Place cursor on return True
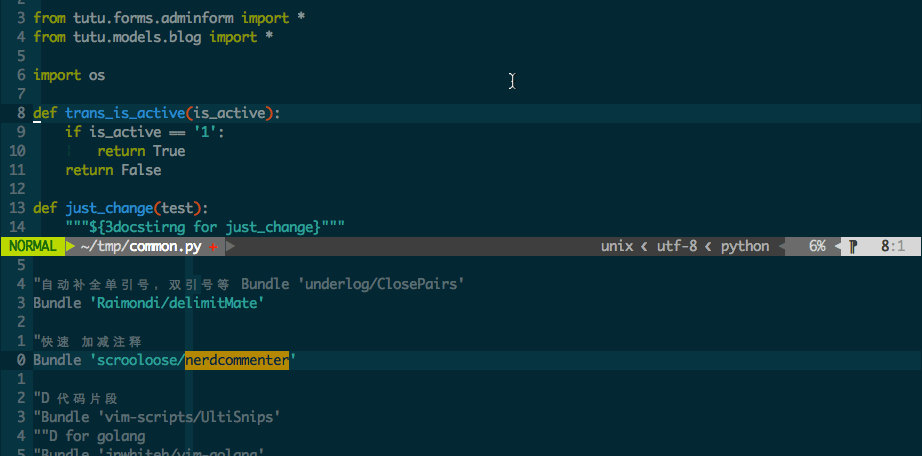The image size is (922, 456). (141, 151)
